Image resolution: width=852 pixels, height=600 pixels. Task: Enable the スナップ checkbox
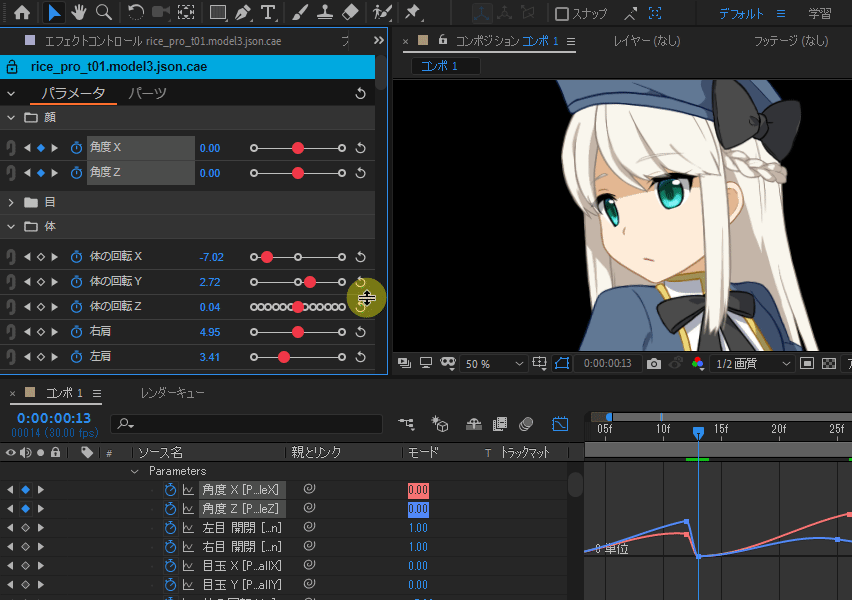[562, 14]
